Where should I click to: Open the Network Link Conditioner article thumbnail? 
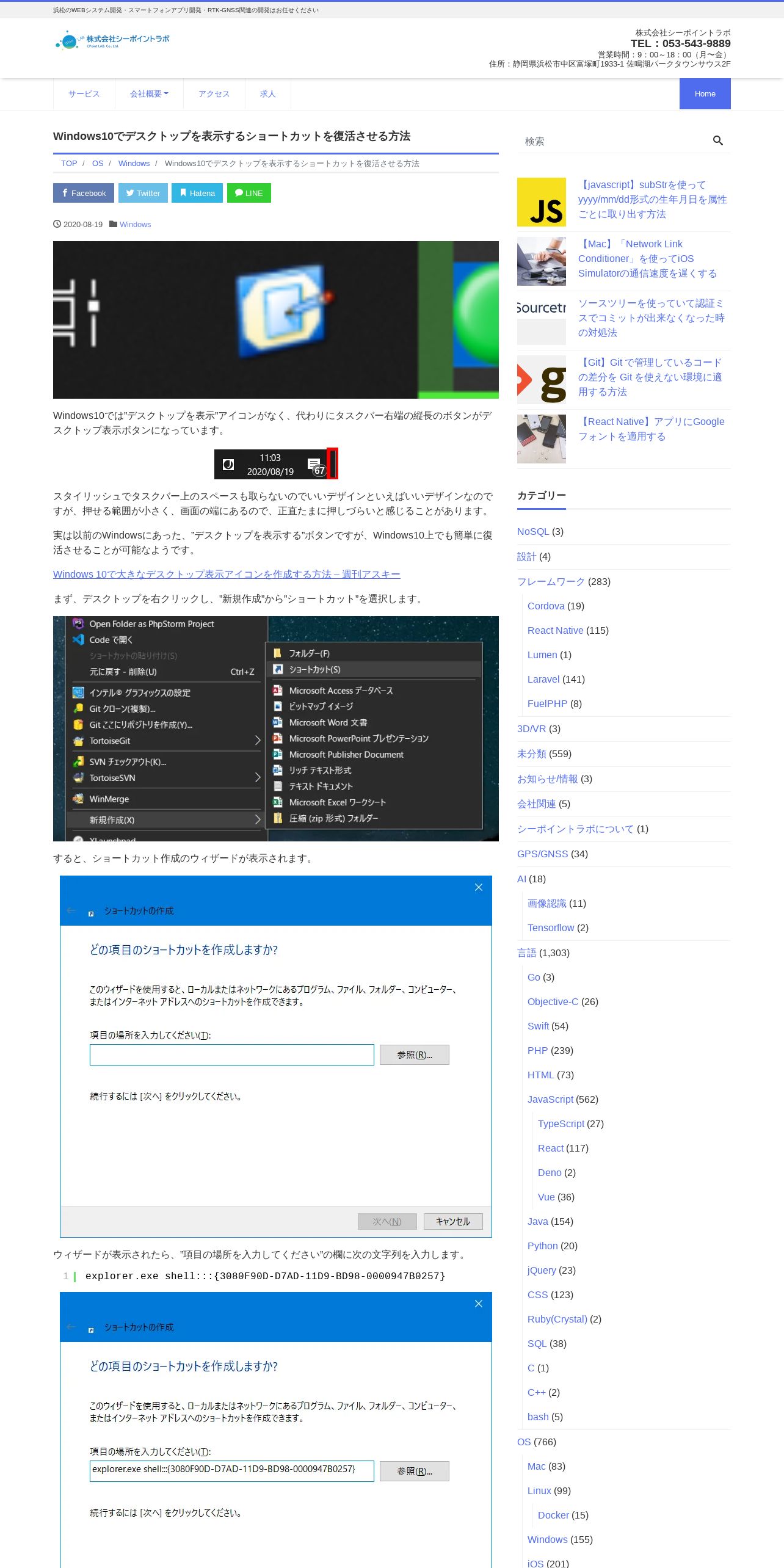tap(542, 261)
